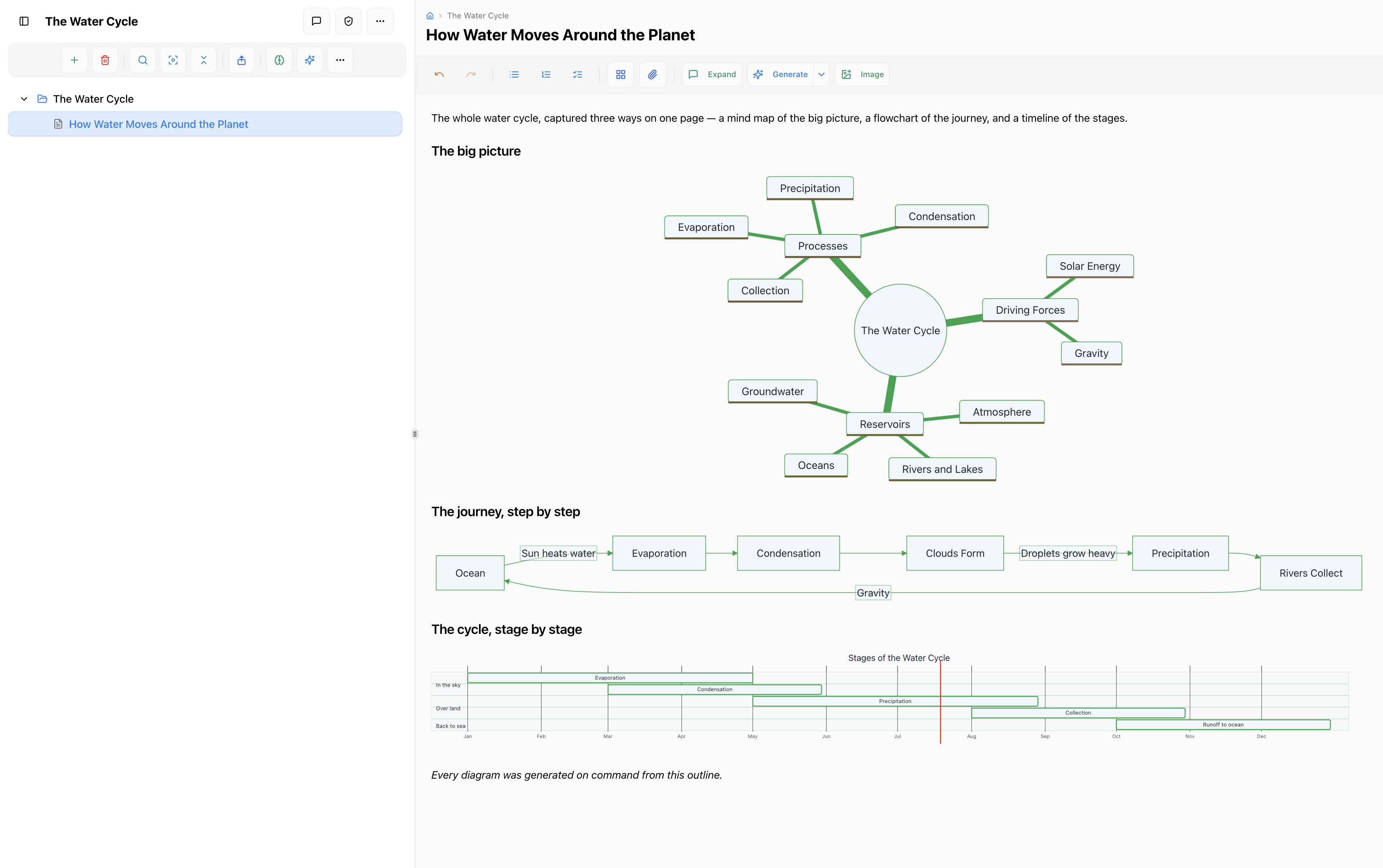Open the more options menu beside shield

click(380, 21)
